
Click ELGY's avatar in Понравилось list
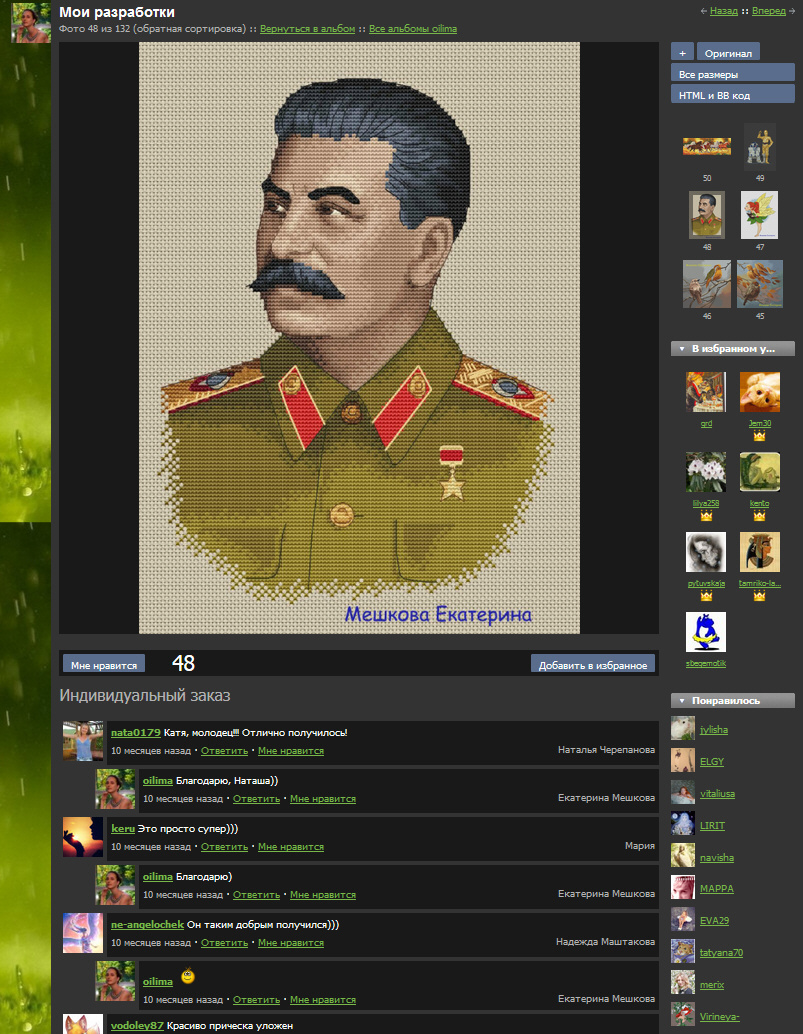(x=683, y=760)
